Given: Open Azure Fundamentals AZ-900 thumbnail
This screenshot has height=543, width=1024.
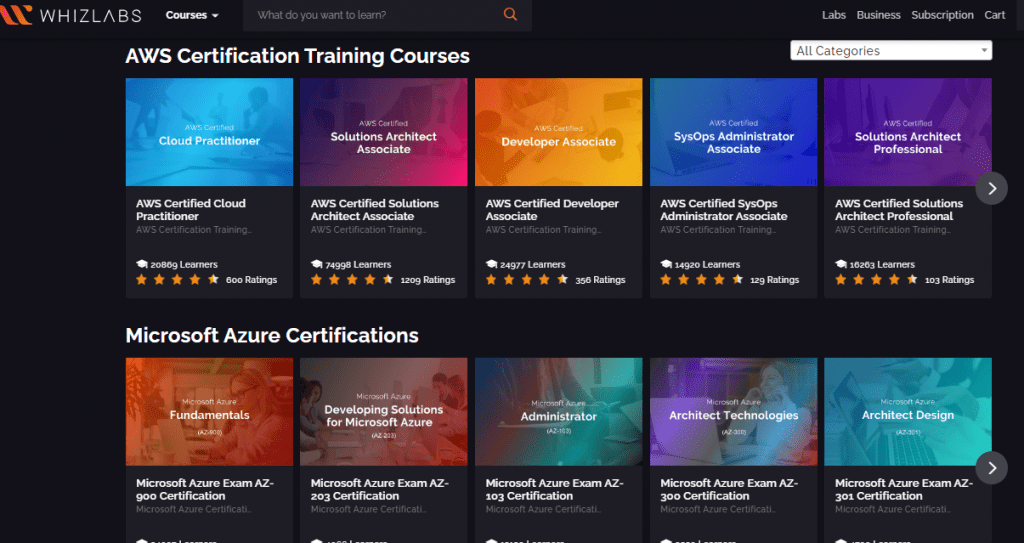Looking at the screenshot, I should [209, 412].
